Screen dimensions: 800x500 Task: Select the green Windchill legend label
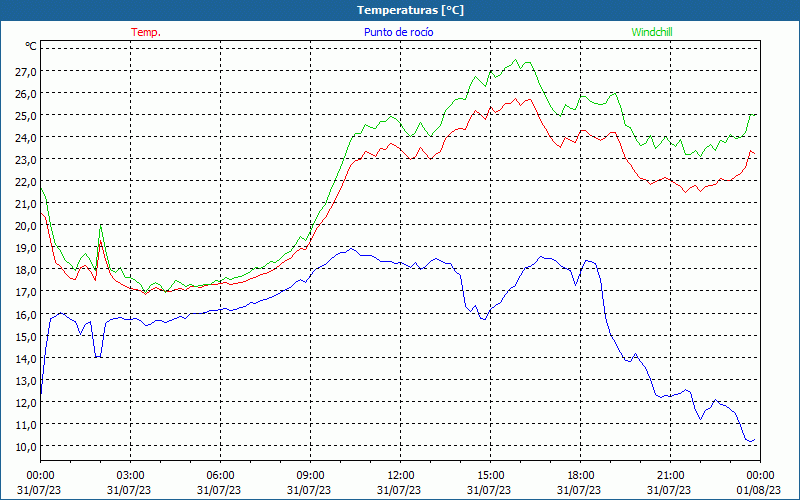(x=652, y=32)
